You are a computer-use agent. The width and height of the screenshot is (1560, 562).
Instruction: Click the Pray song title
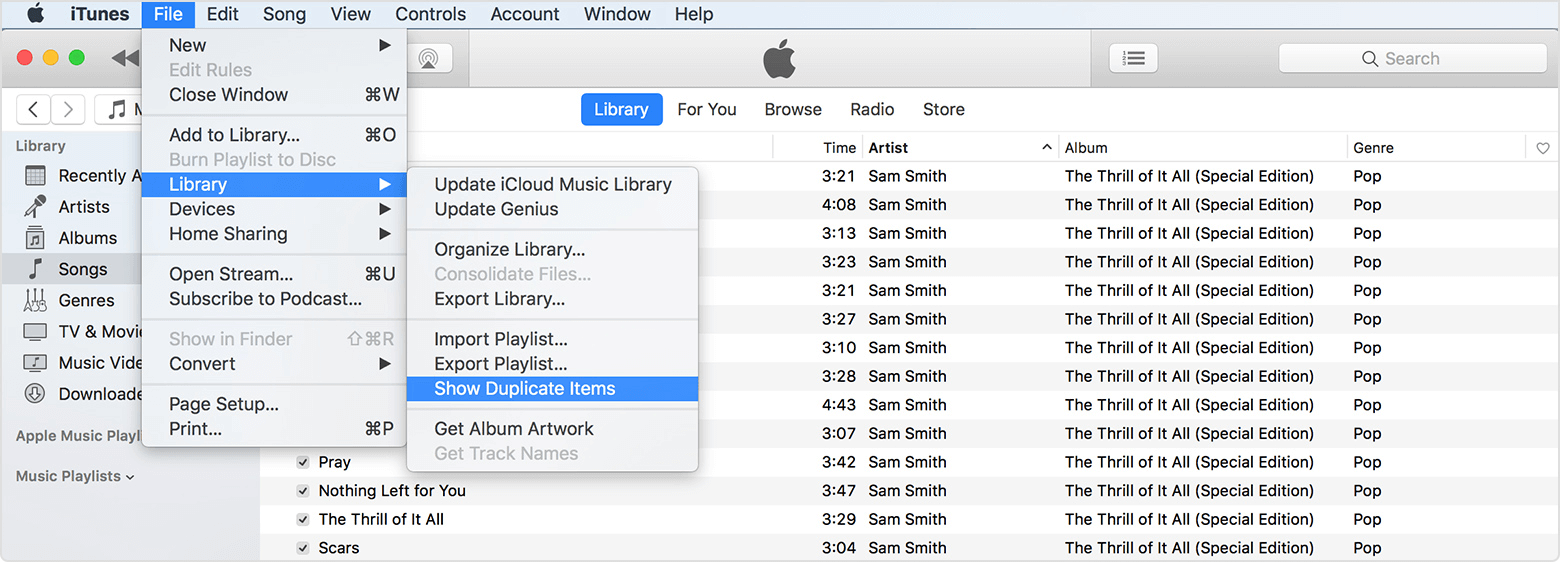pyautogui.click(x=334, y=462)
